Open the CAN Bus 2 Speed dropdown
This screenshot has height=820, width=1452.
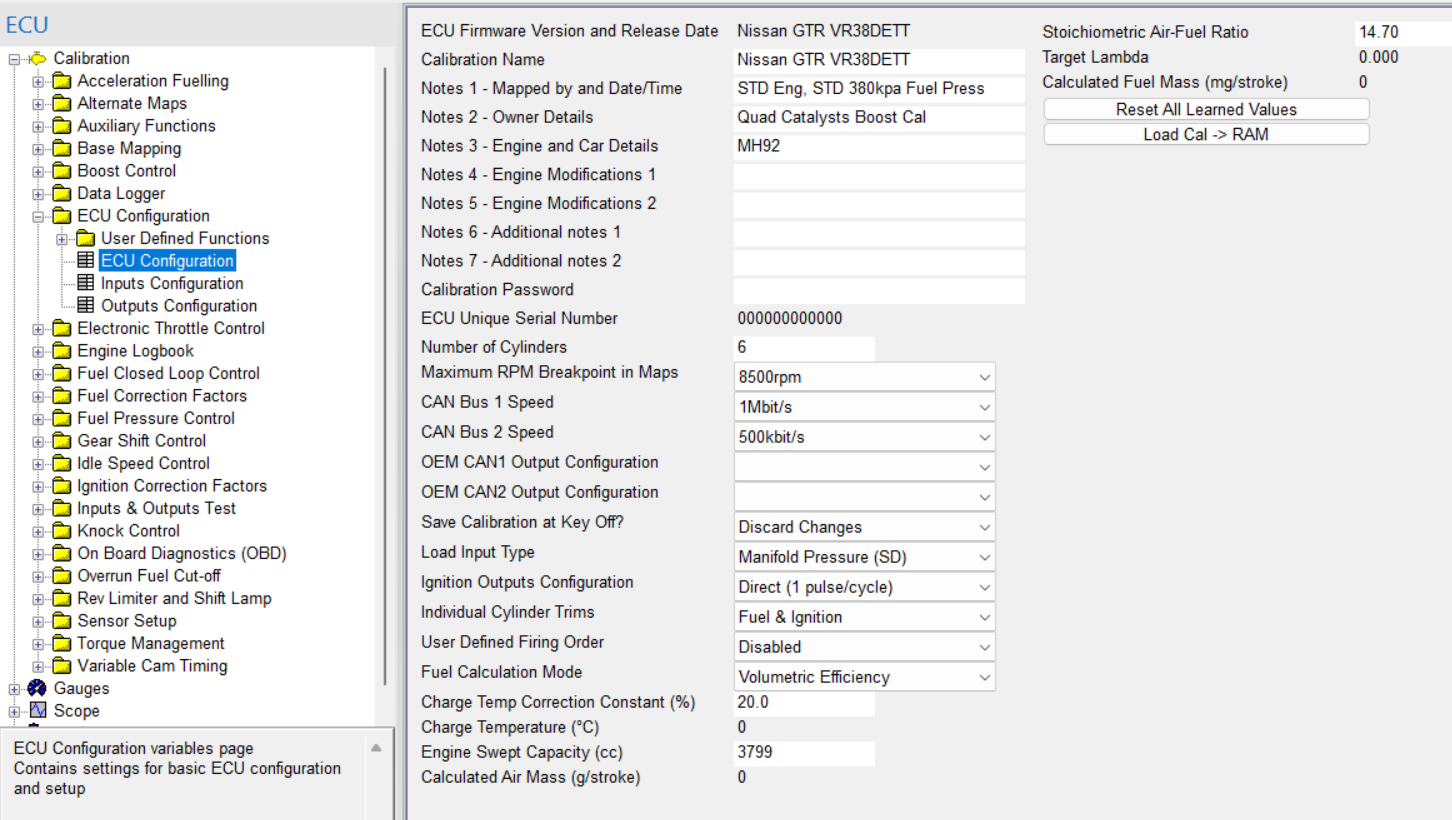(865, 437)
